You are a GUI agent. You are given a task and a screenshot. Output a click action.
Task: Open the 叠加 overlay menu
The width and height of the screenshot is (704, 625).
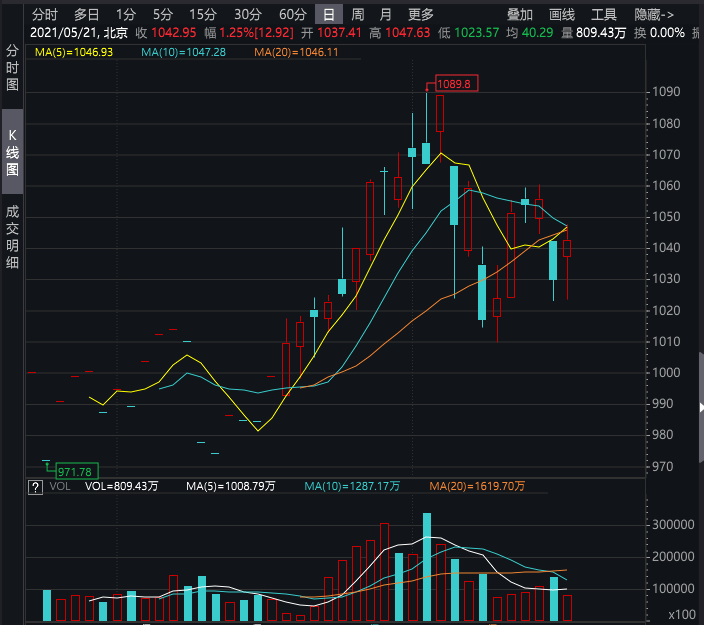[520, 15]
